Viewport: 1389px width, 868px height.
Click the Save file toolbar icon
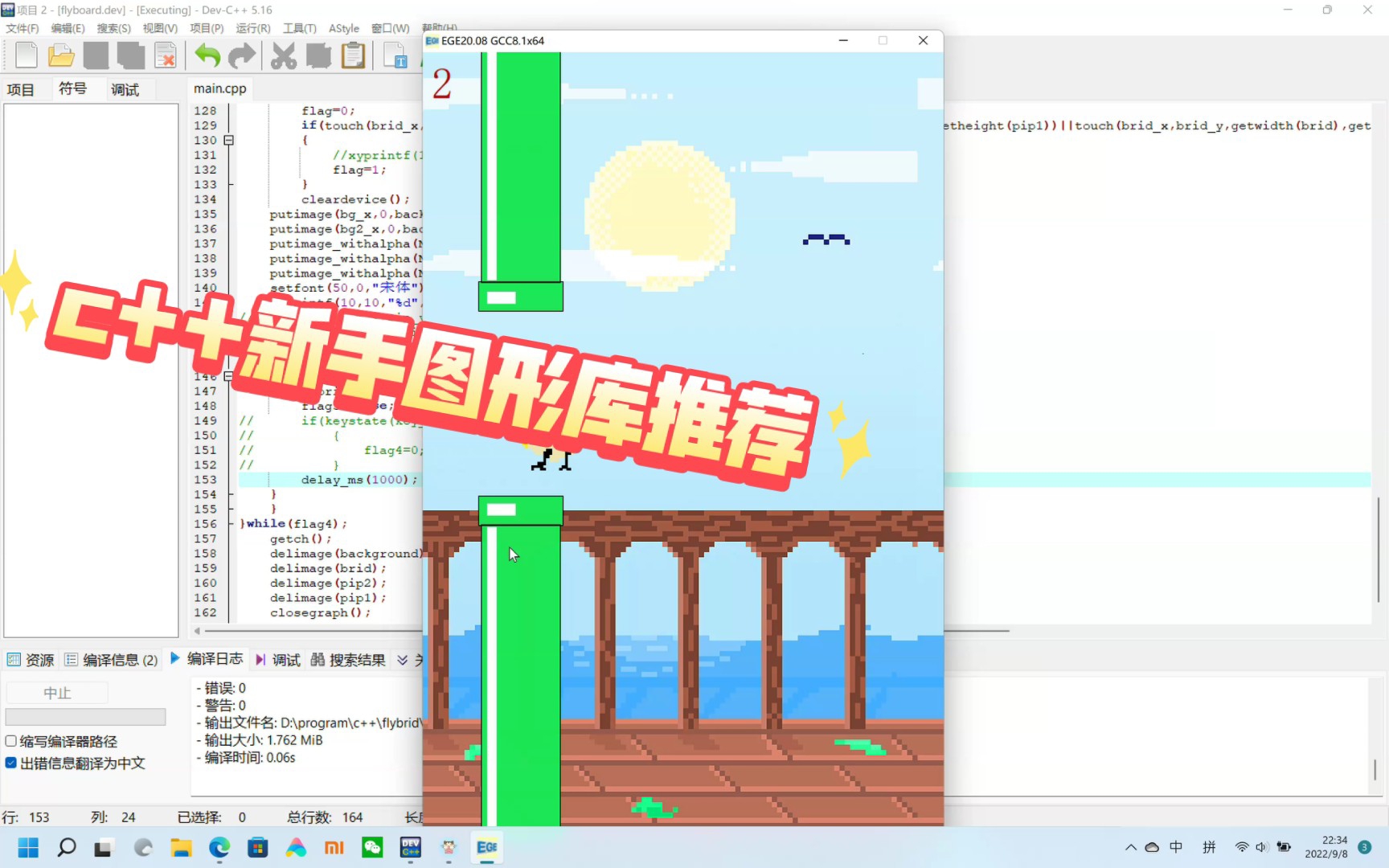pos(96,55)
